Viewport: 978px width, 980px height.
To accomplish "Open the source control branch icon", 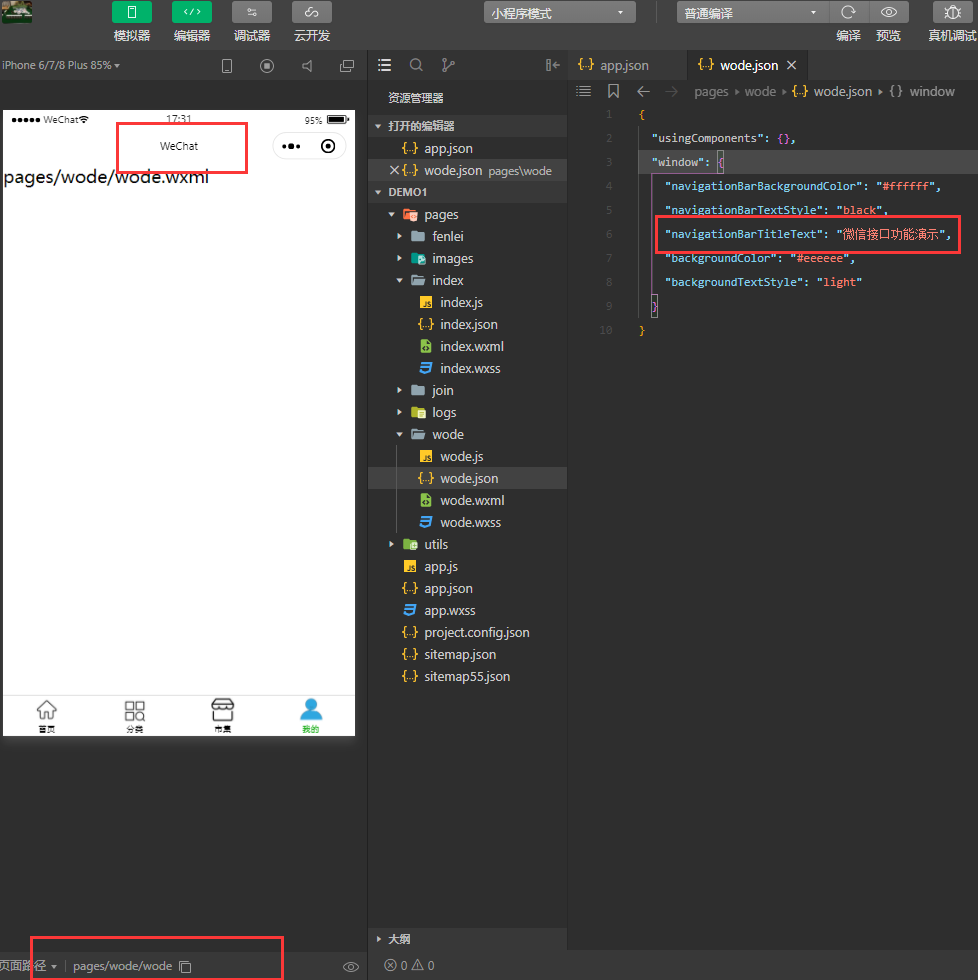I will pyautogui.click(x=448, y=65).
